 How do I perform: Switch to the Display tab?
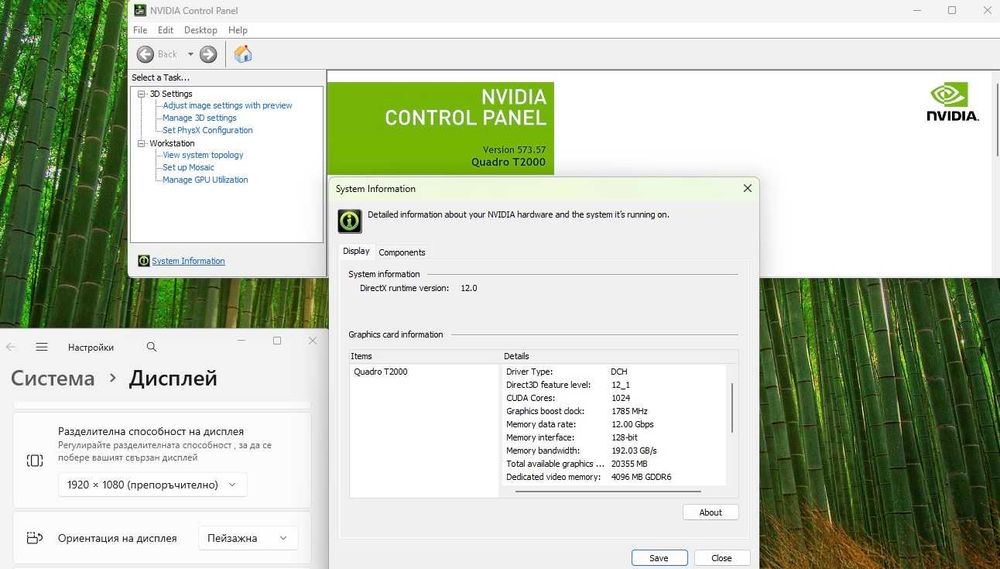(x=356, y=251)
